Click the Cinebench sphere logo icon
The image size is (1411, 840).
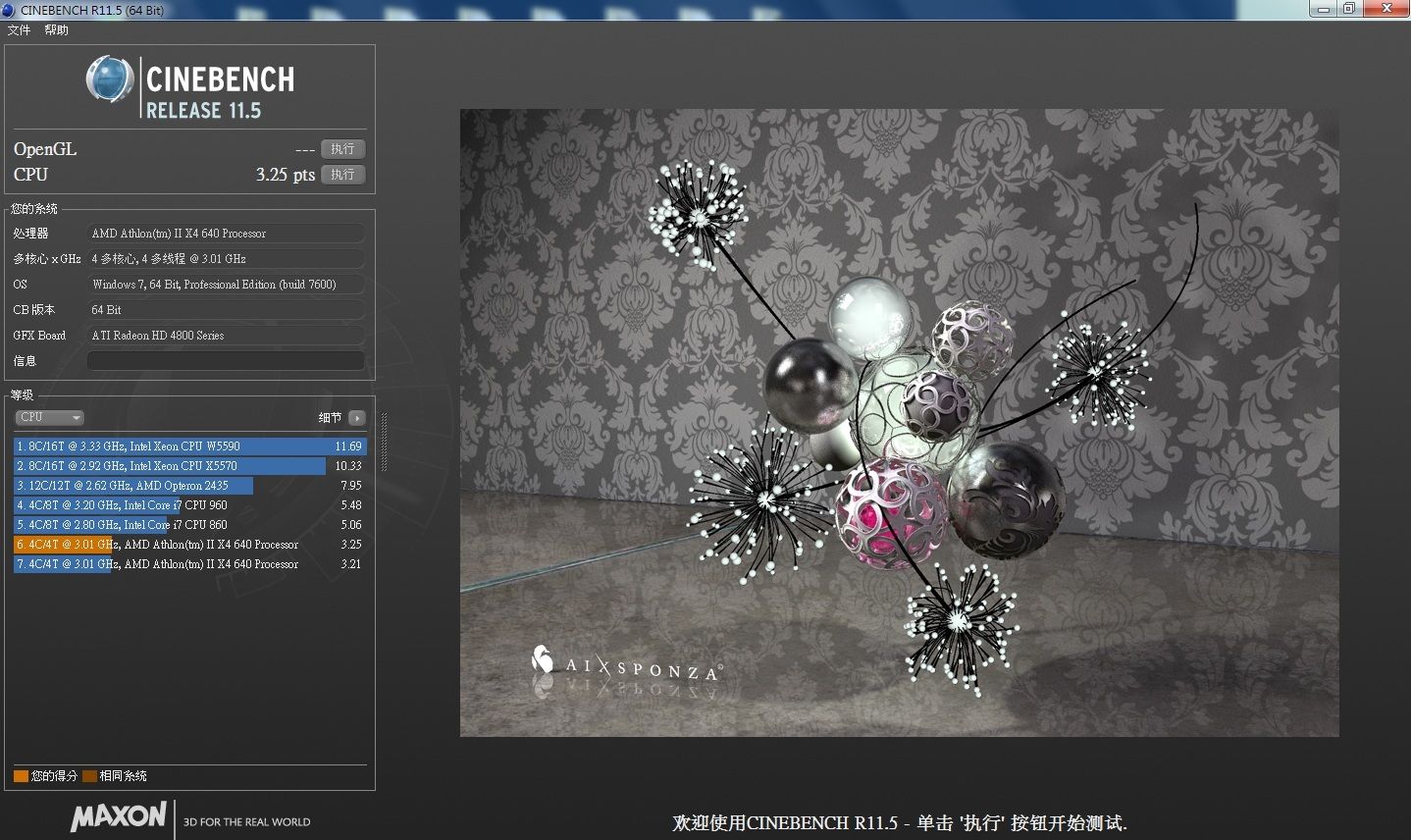click(x=109, y=79)
